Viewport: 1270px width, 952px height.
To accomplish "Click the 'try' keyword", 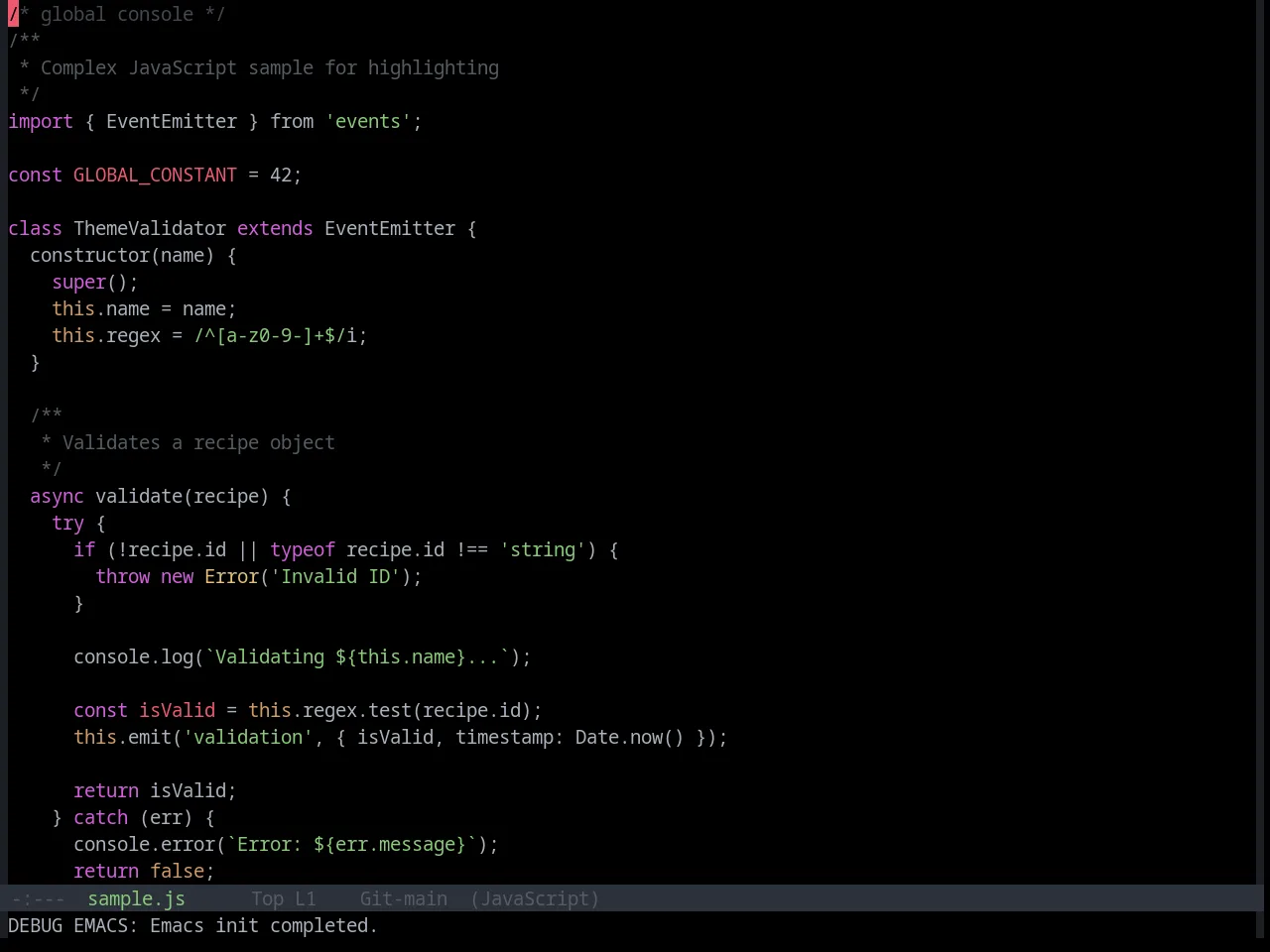I will click(67, 523).
